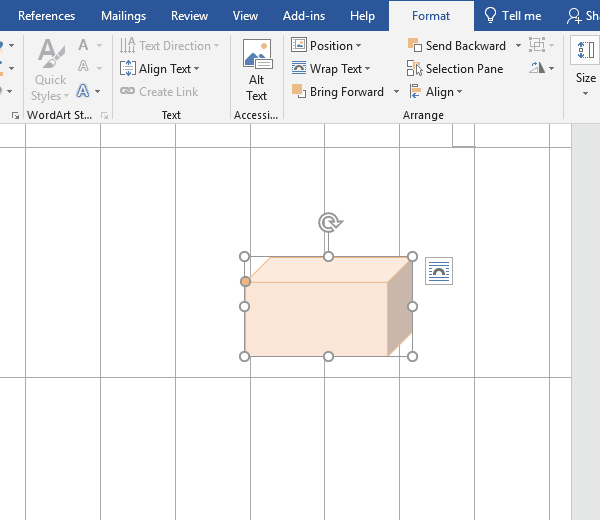Open the Align Text menu

(x=160, y=69)
